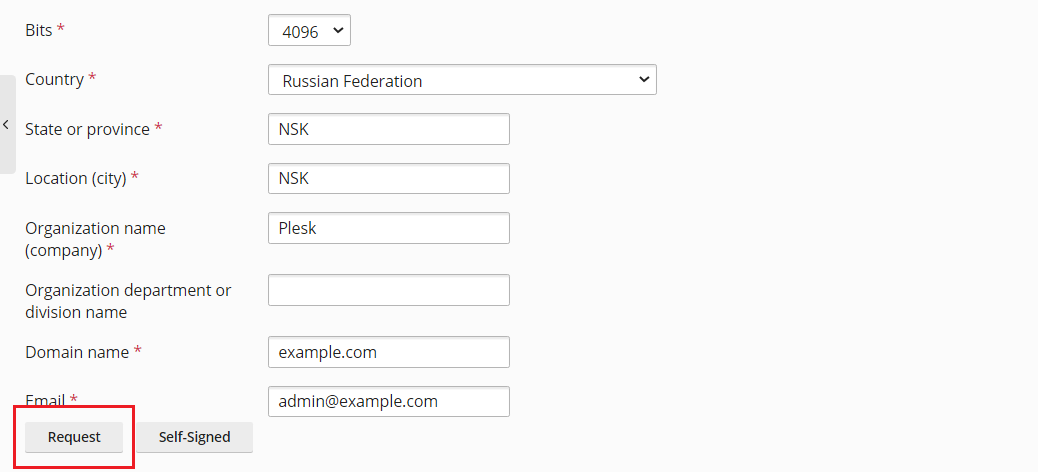Click the Domain name field with example.com
The image size is (1038, 472).
388,352
